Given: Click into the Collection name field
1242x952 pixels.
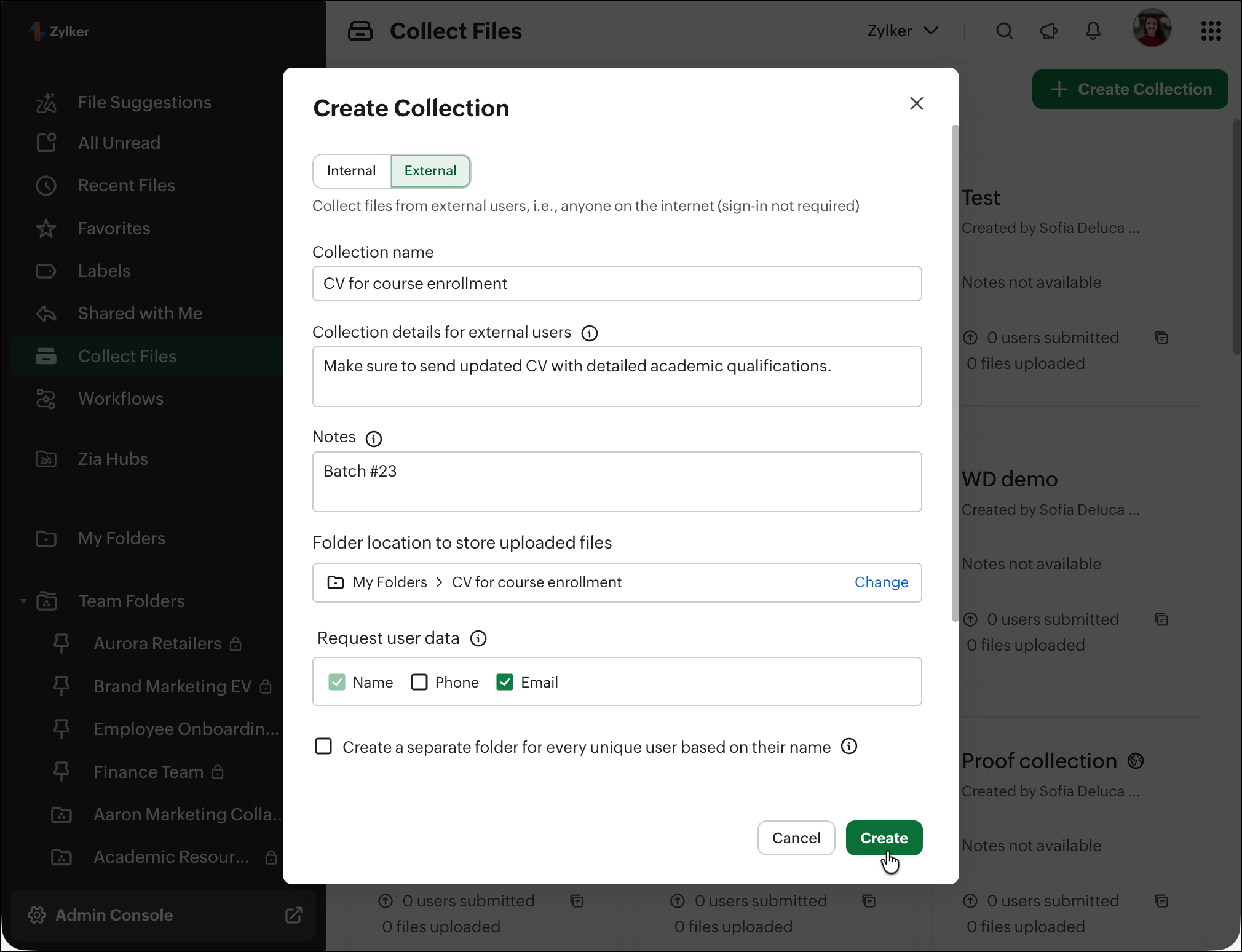Looking at the screenshot, I should point(617,284).
